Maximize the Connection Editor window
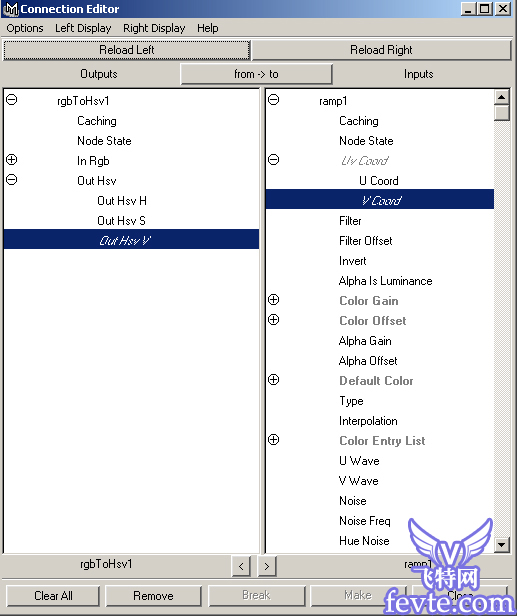The width and height of the screenshot is (517, 616). pyautogui.click(x=485, y=9)
